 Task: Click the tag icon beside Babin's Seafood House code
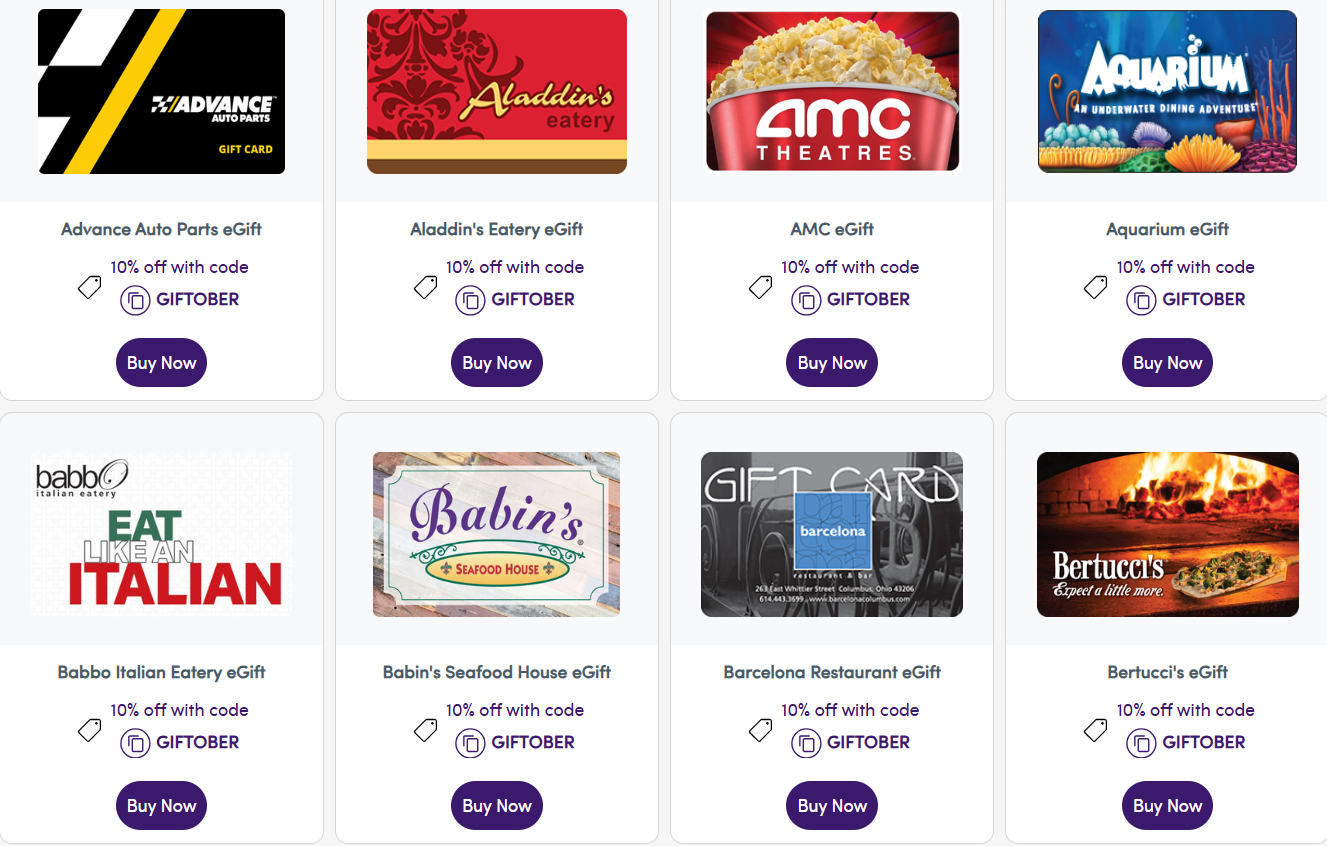click(425, 730)
